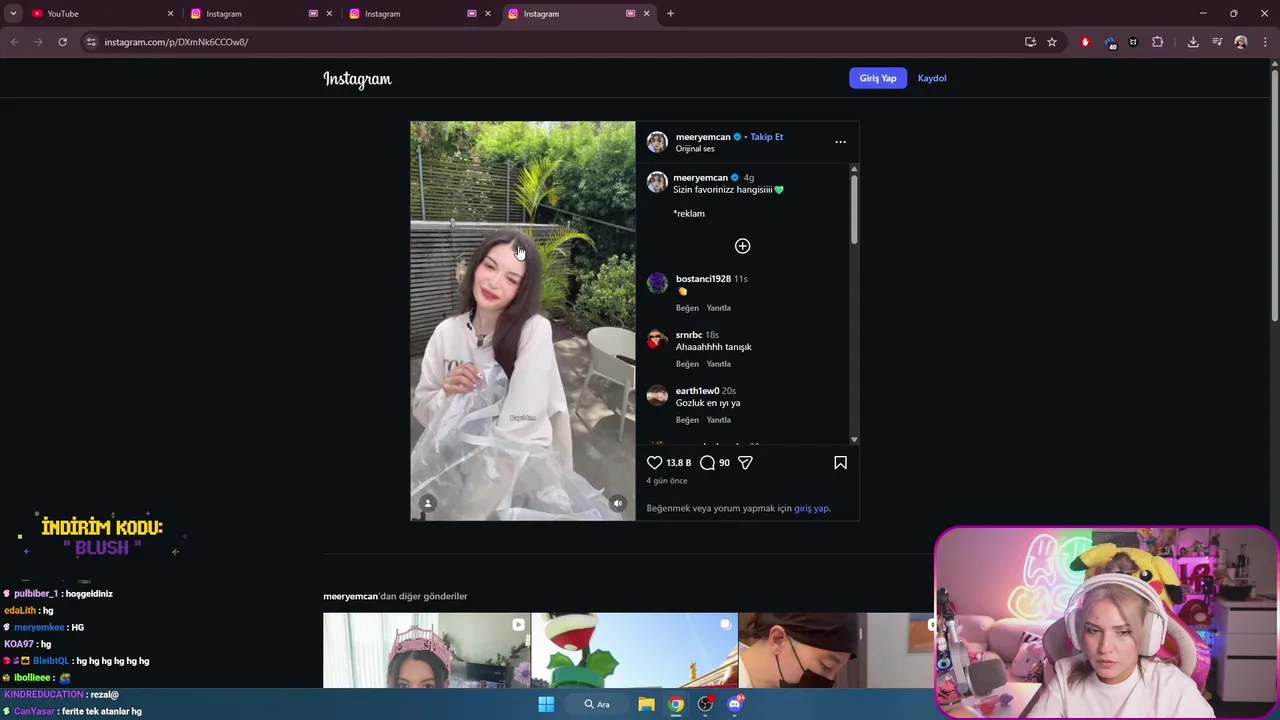
Task: Click the page vertical scrollbar thumb
Action: (1274, 195)
